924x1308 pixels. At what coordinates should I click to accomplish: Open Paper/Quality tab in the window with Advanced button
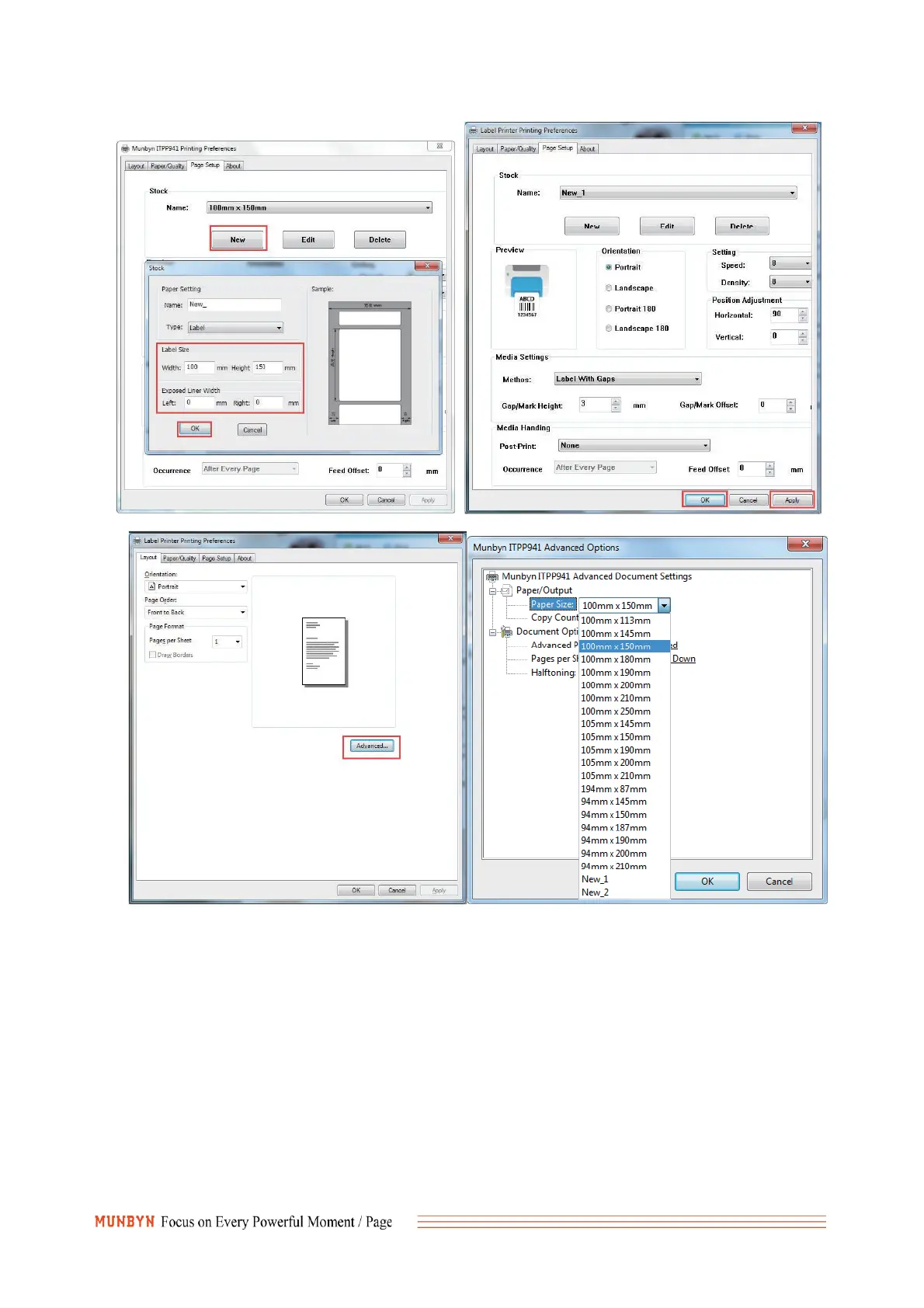(x=179, y=558)
